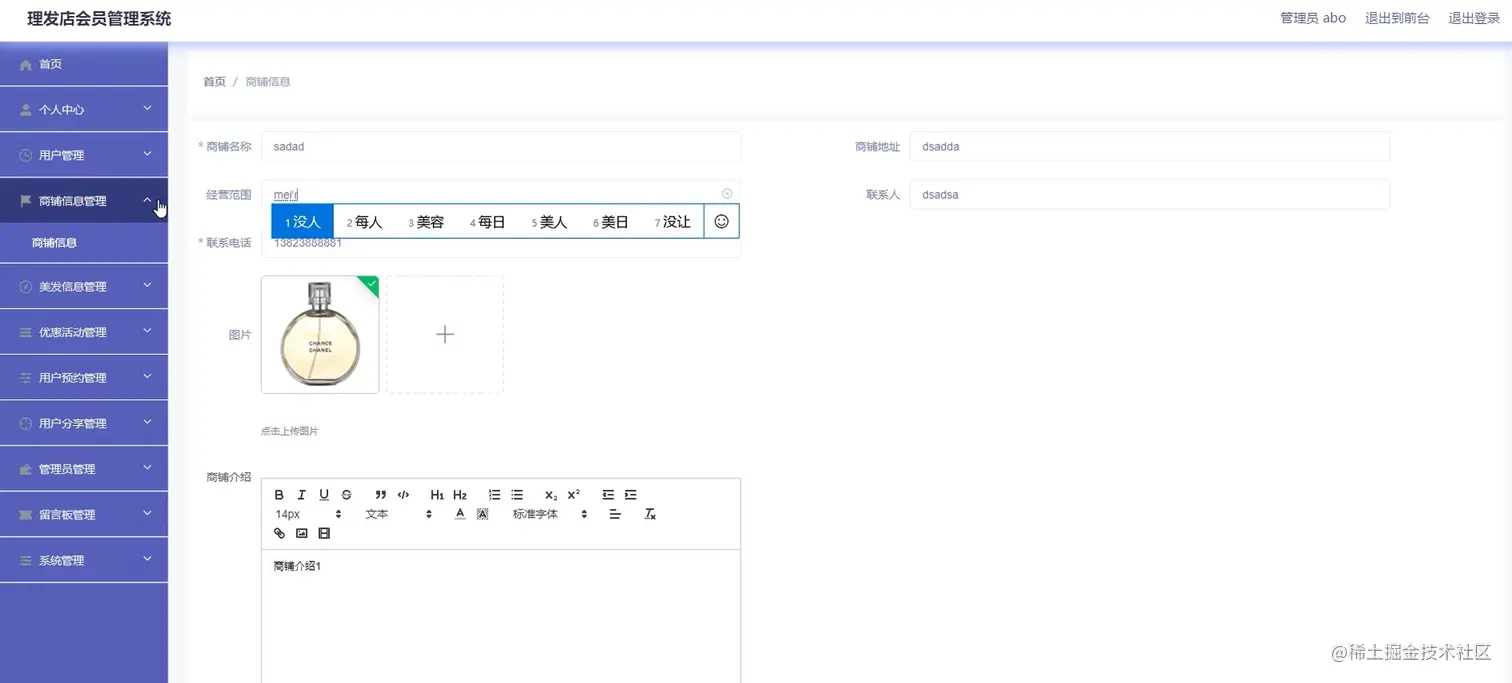Click the 商铺名称 input field
The image size is (1512, 683).
tap(501, 147)
